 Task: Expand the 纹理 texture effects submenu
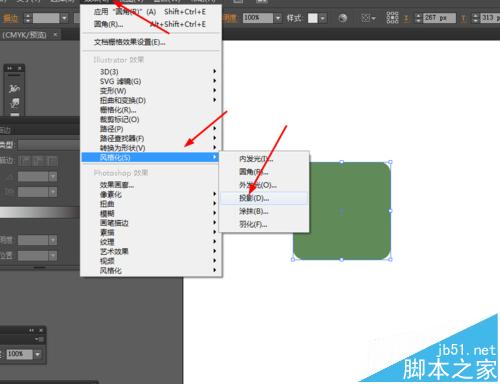150,242
